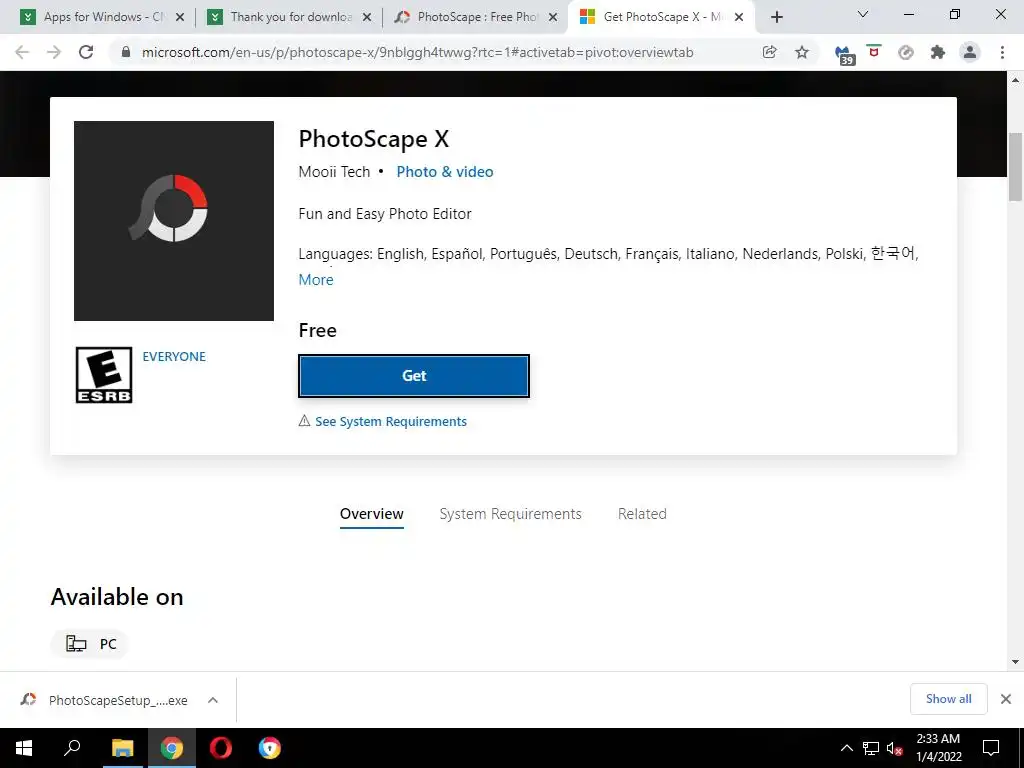The image size is (1024, 768).
Task: Switch to System Requirements tab
Action: pyautogui.click(x=511, y=514)
